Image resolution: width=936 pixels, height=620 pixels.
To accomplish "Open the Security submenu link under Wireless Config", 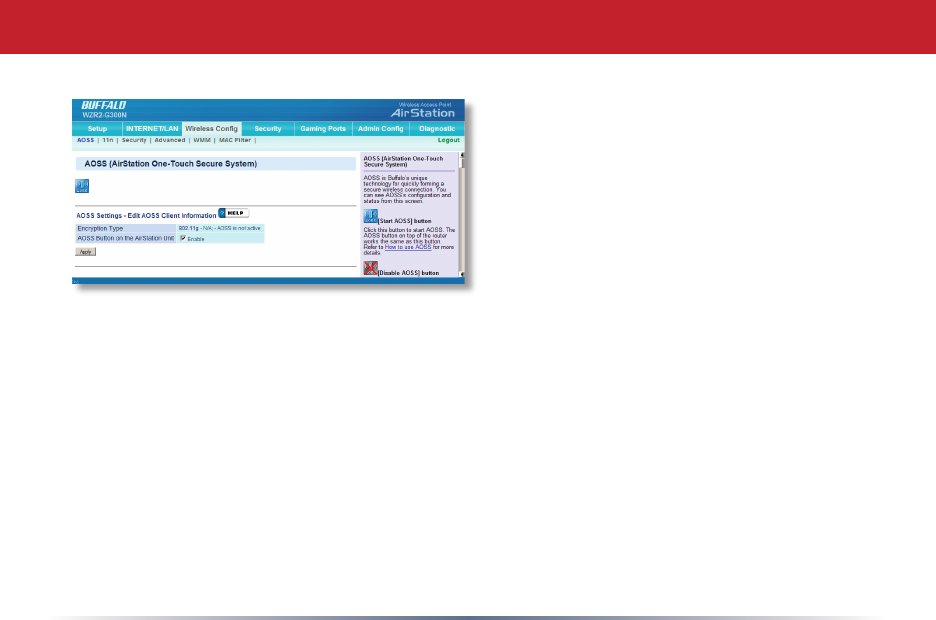I will [x=134, y=140].
